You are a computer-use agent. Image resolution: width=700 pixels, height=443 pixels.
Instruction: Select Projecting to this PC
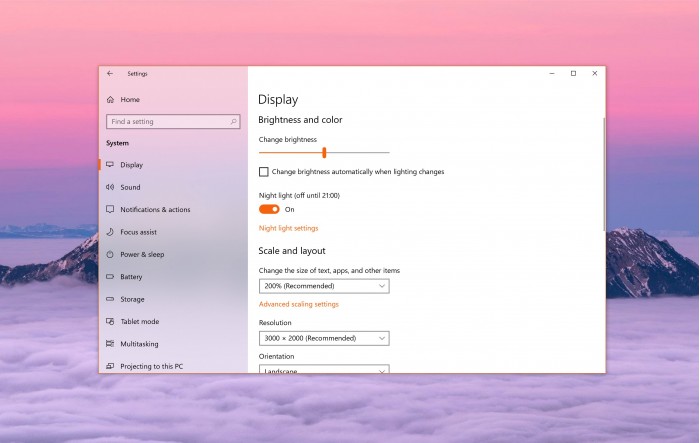pos(151,366)
